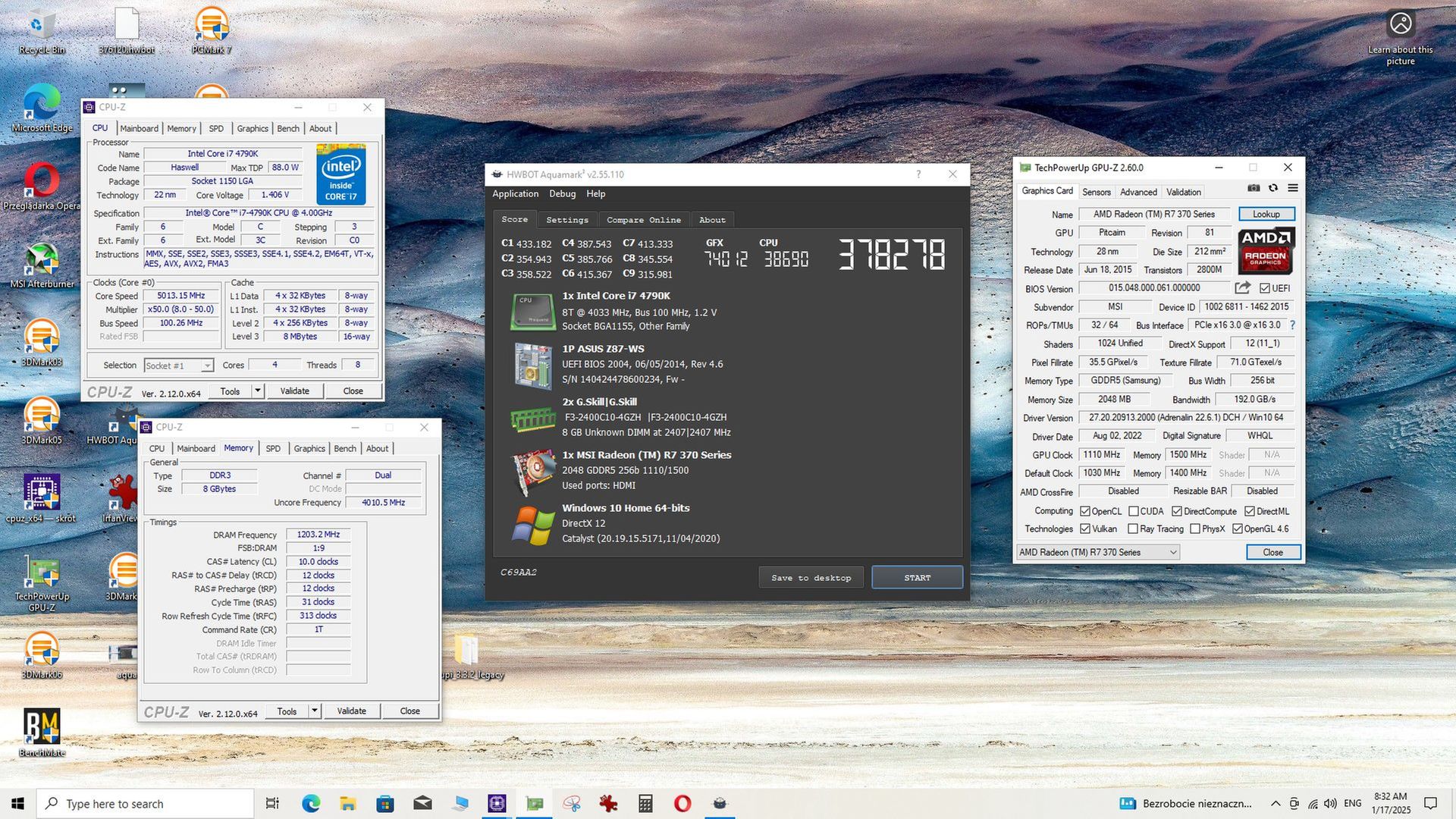Switch to Advanced tab in GPU-Z
Screen dimensions: 1456x819
pos(1138,192)
